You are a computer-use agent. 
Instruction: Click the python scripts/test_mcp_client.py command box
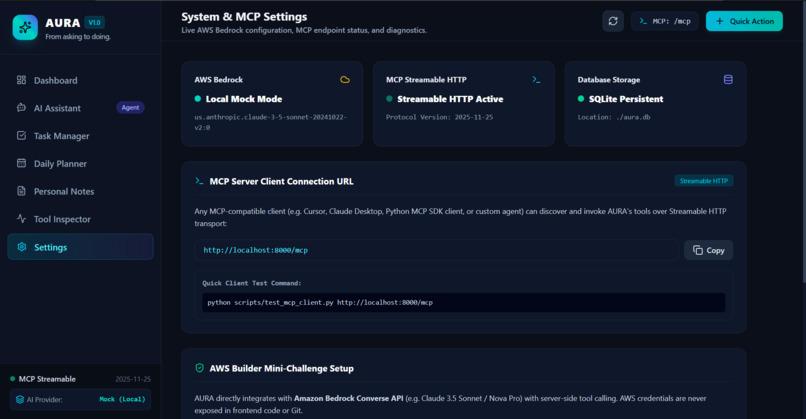(x=464, y=302)
